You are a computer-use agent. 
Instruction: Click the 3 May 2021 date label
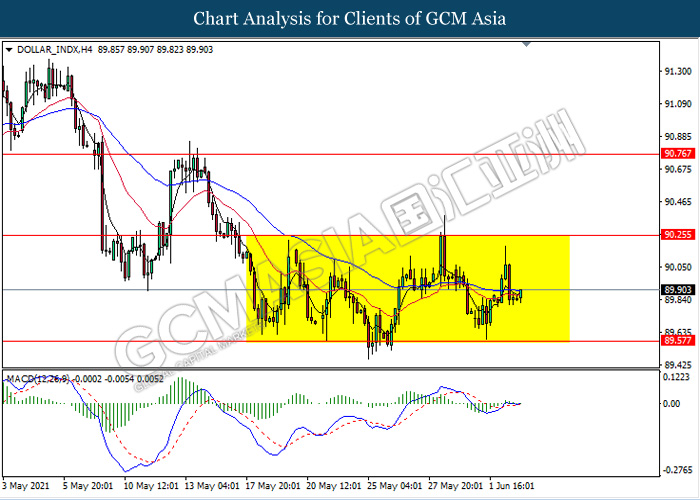25,485
